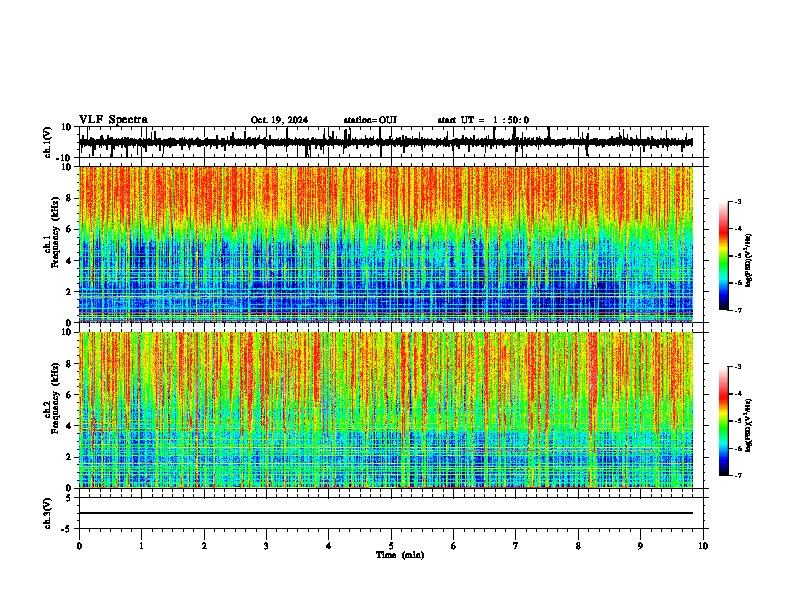Click the "-3" label on ch.1 colorbar
792x612 pixels.
tap(737, 201)
